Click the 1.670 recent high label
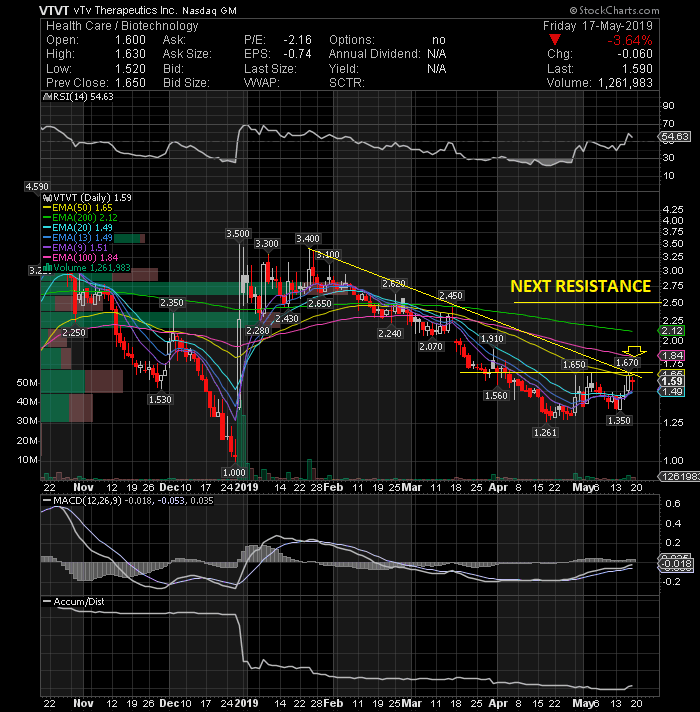The width and height of the screenshot is (700, 712). (627, 362)
